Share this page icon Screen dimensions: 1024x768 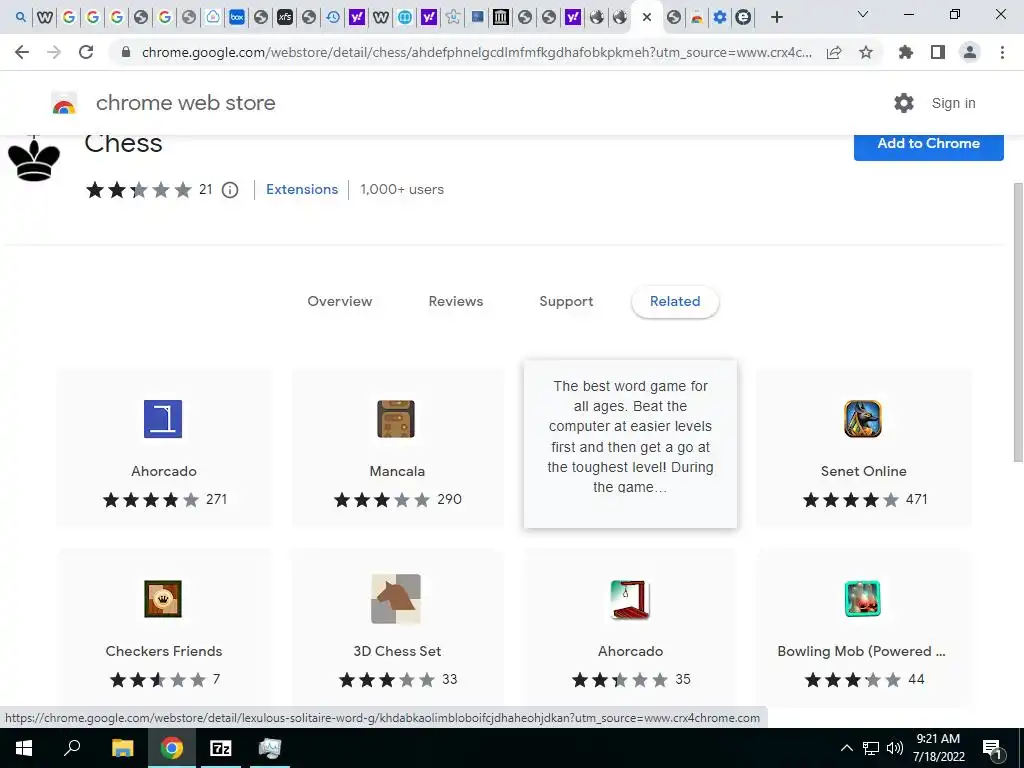(x=834, y=52)
